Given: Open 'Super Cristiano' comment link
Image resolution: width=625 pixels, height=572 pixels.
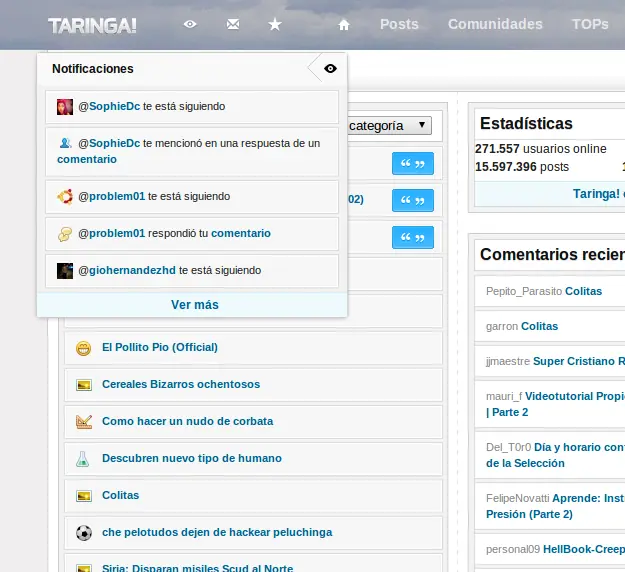Looking at the screenshot, I should pos(579,362).
